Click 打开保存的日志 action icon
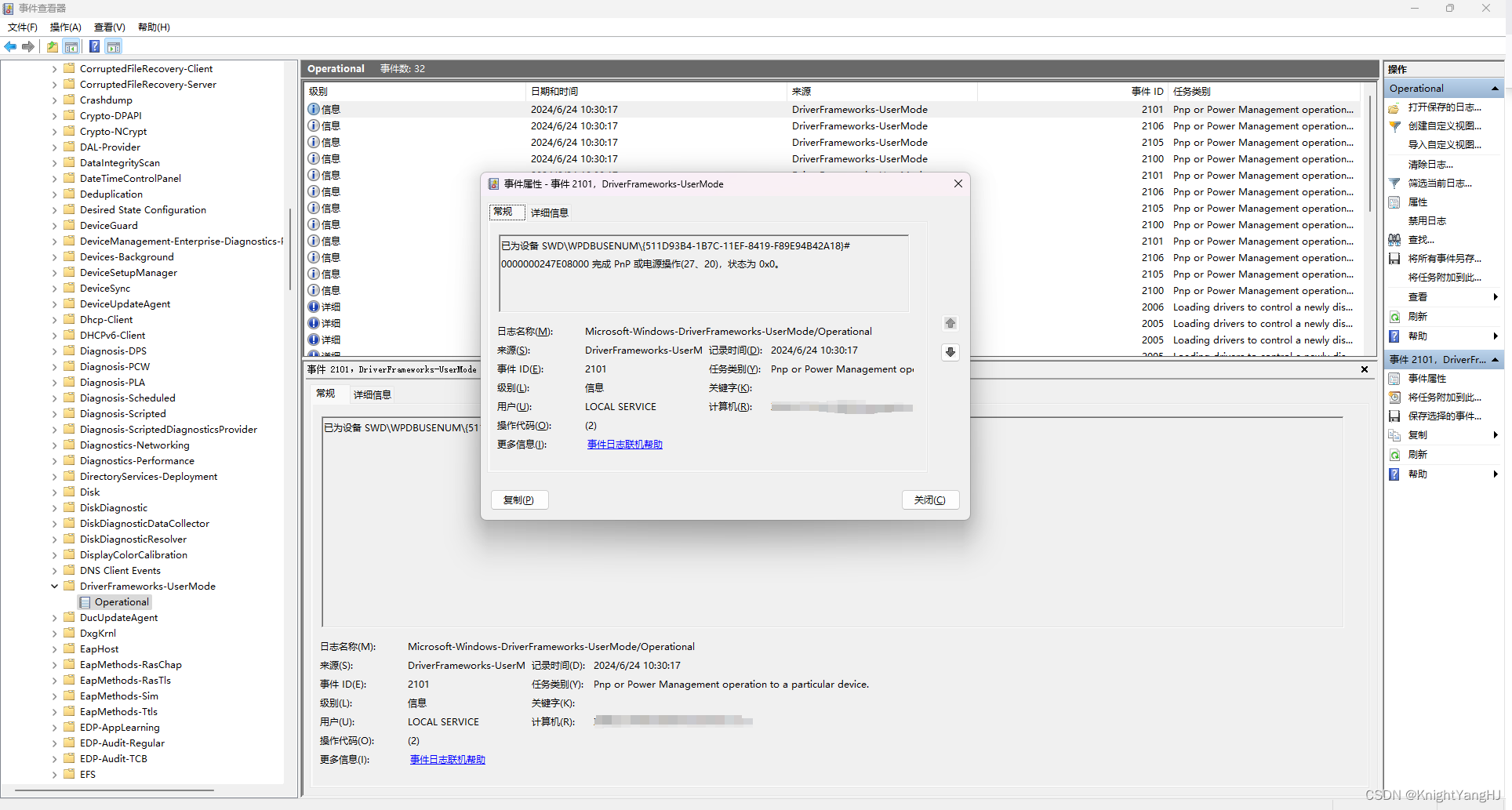The width and height of the screenshot is (1512, 810). point(1394,107)
